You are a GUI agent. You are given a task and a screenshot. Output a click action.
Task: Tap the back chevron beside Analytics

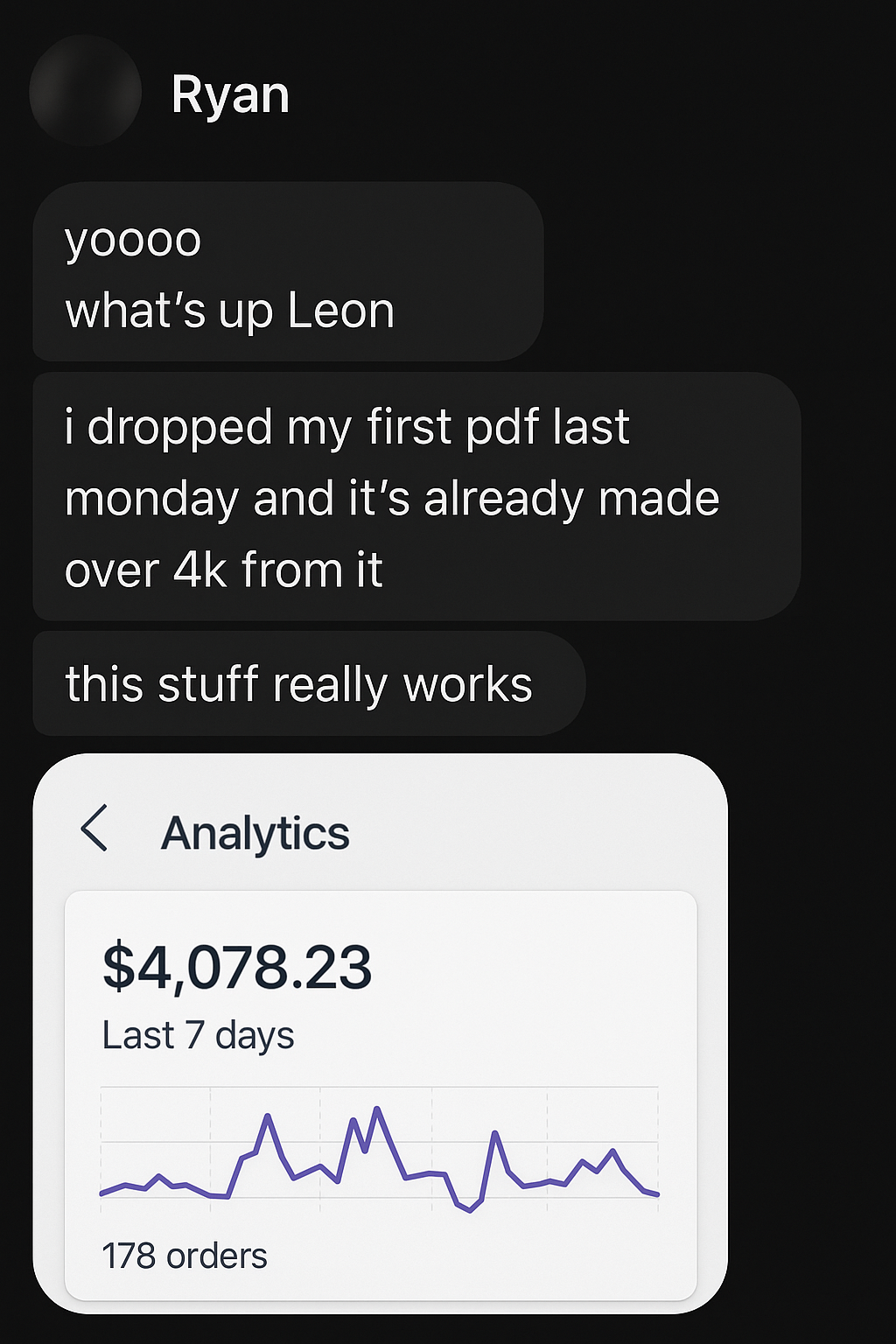coord(94,829)
